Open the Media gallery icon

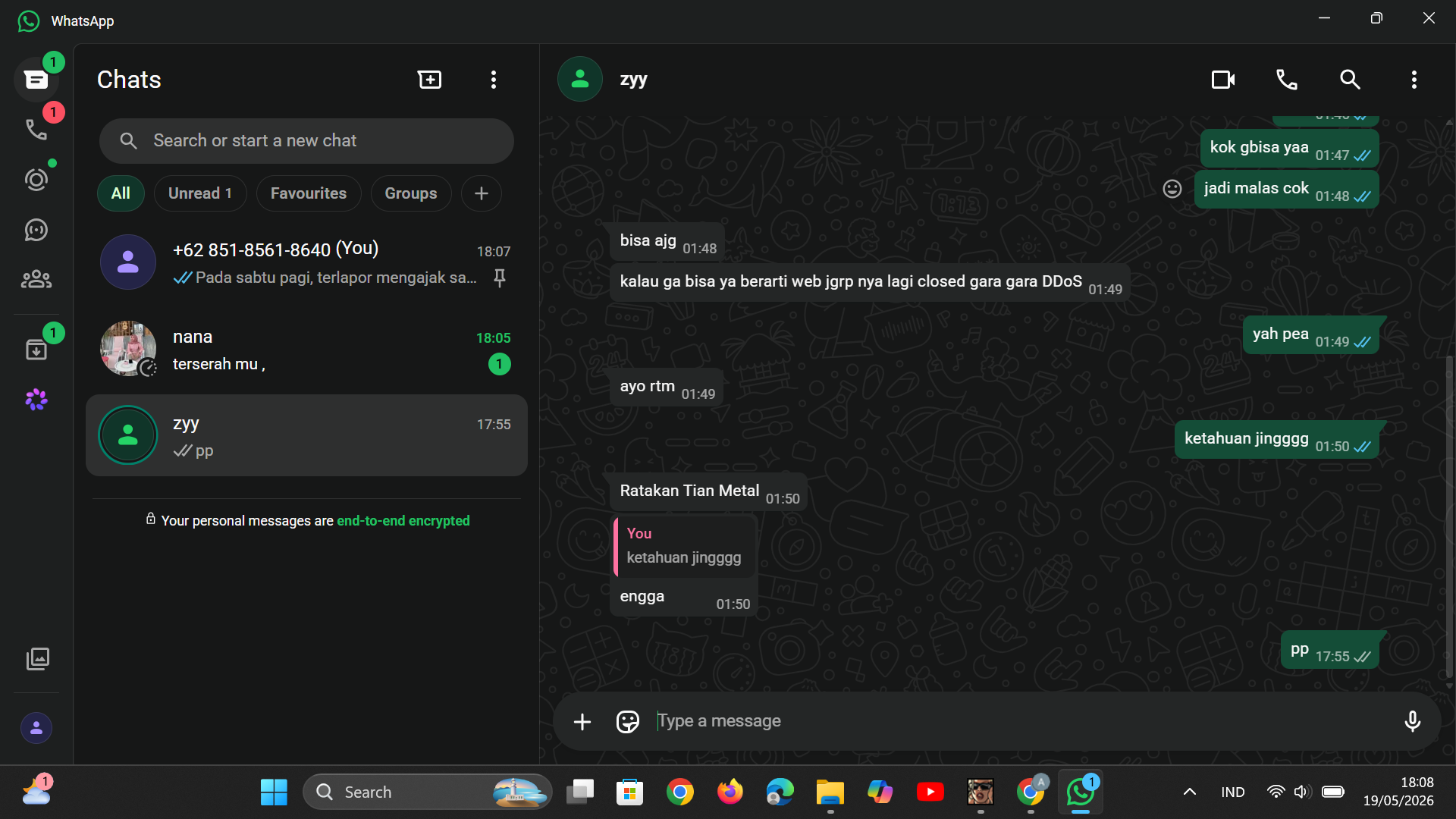pos(37,658)
